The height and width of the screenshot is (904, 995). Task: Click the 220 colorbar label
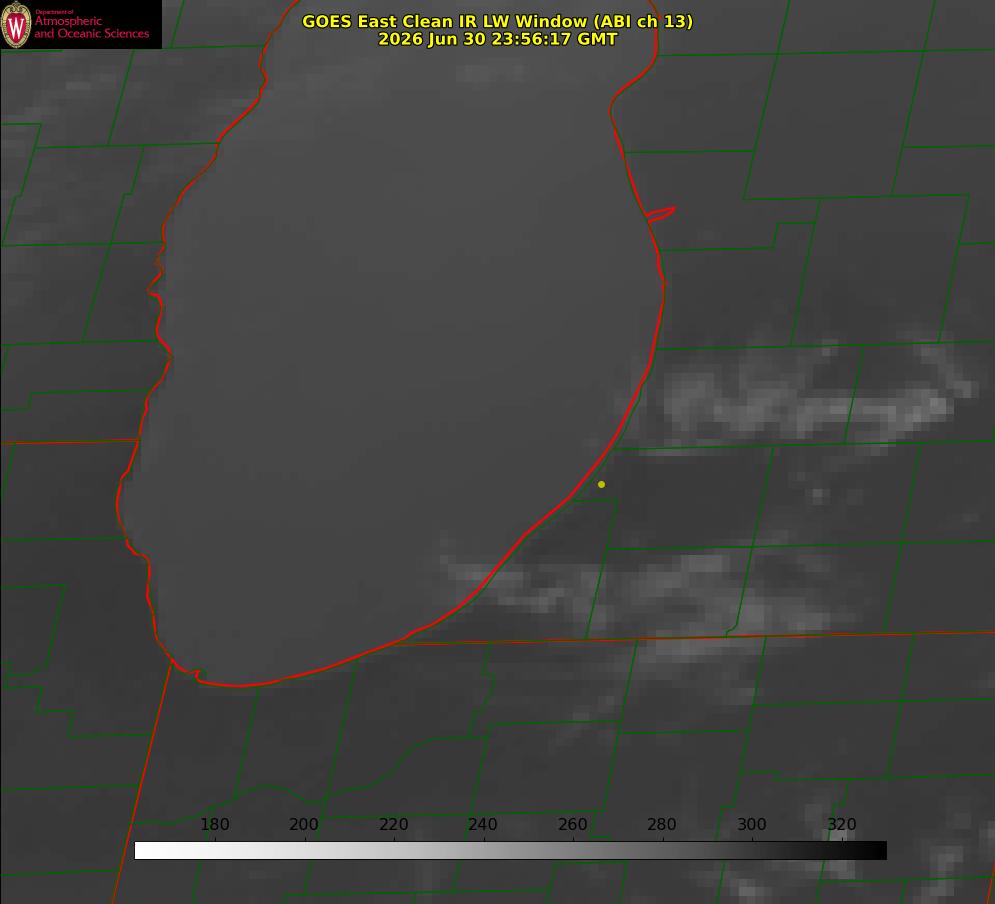click(x=393, y=824)
